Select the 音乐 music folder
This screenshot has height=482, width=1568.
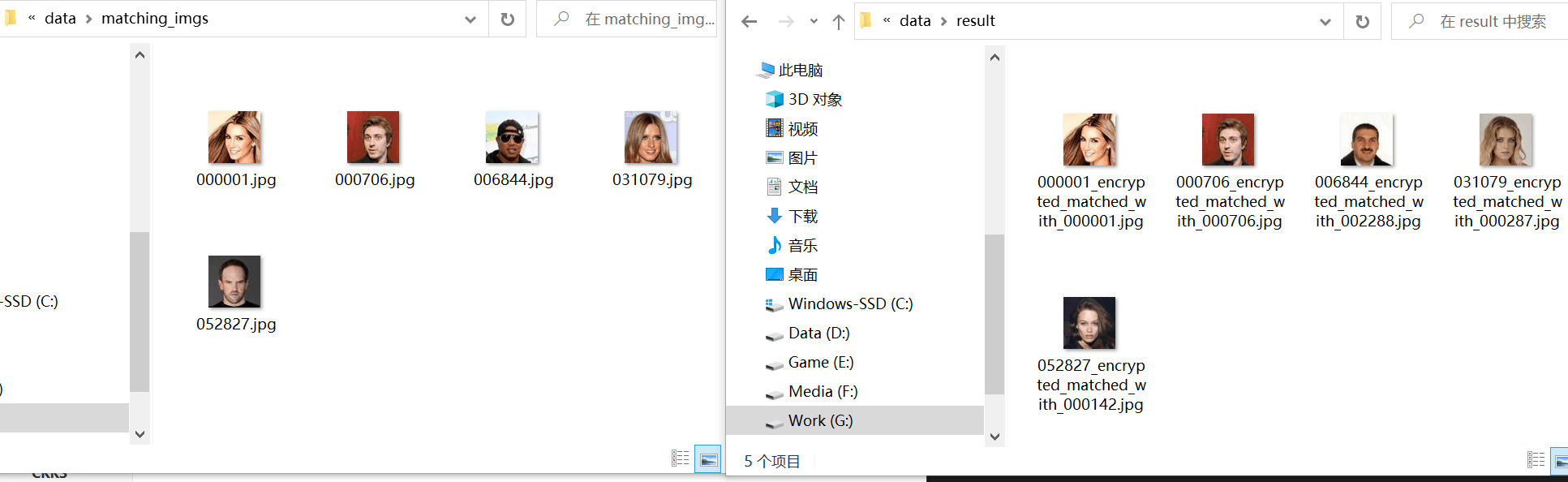[x=802, y=245]
